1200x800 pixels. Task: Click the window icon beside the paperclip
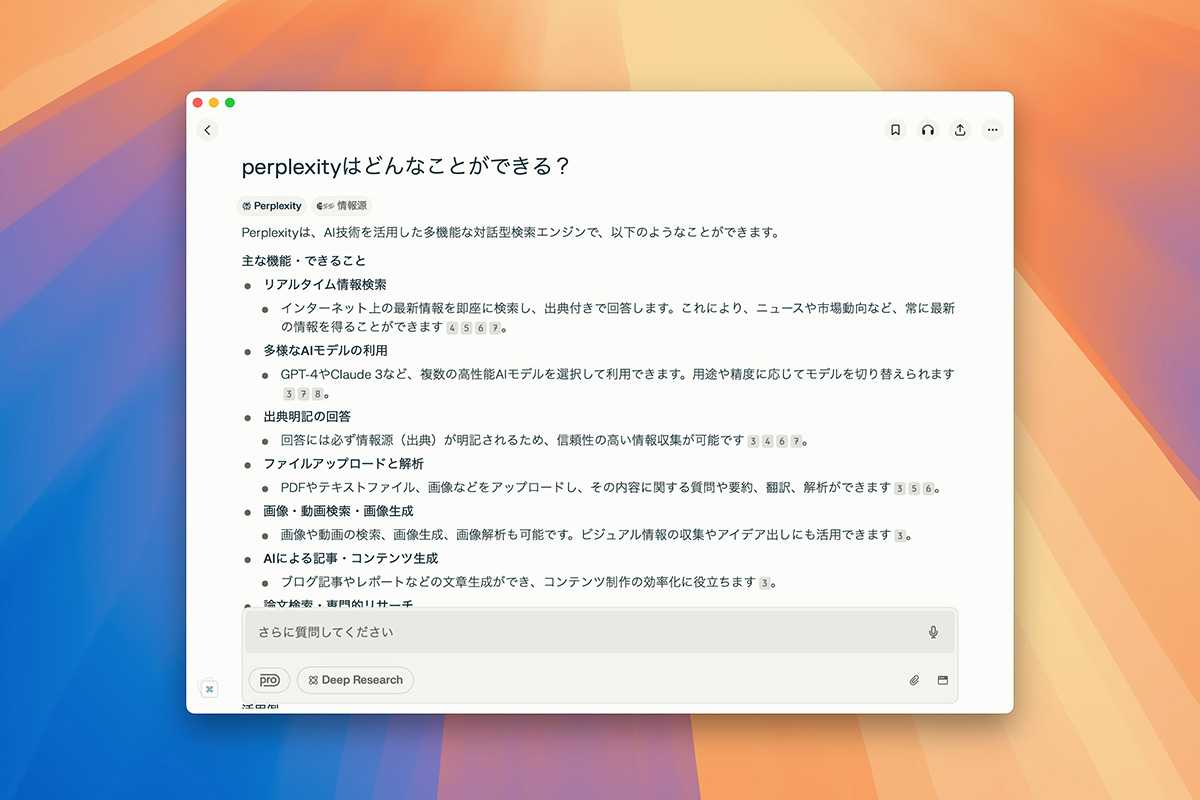(x=942, y=680)
